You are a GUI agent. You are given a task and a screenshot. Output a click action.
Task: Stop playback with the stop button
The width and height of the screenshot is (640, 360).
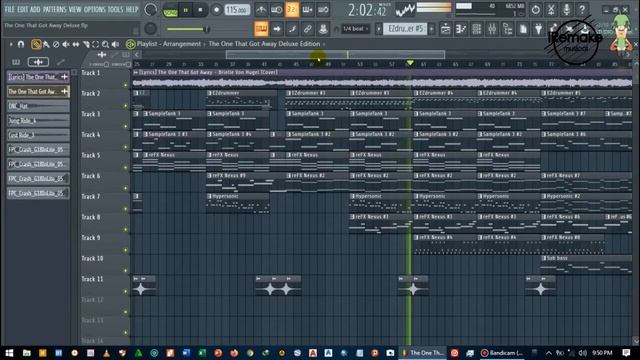[x=200, y=10]
